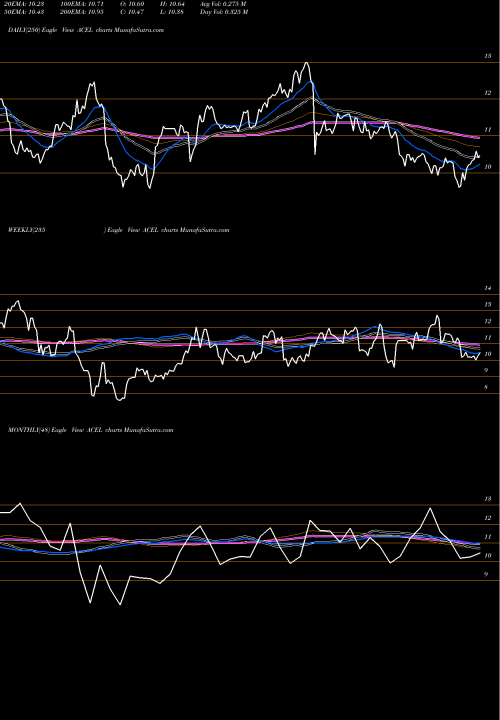The width and height of the screenshot is (500, 720).
Task: Click the 11 price label on weekly chart
Action: tap(488, 338)
